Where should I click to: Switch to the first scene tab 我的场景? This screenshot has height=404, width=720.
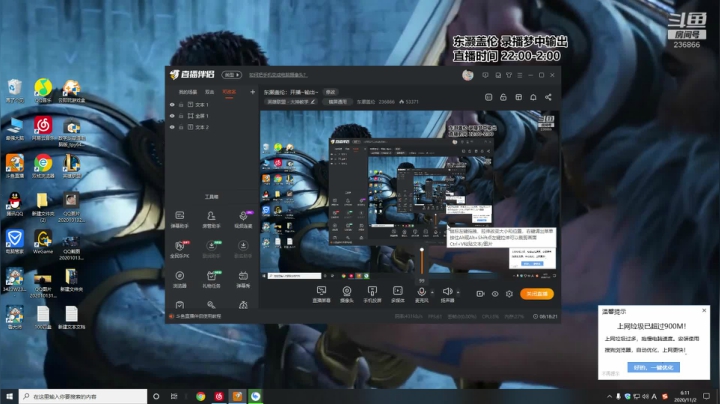point(187,92)
